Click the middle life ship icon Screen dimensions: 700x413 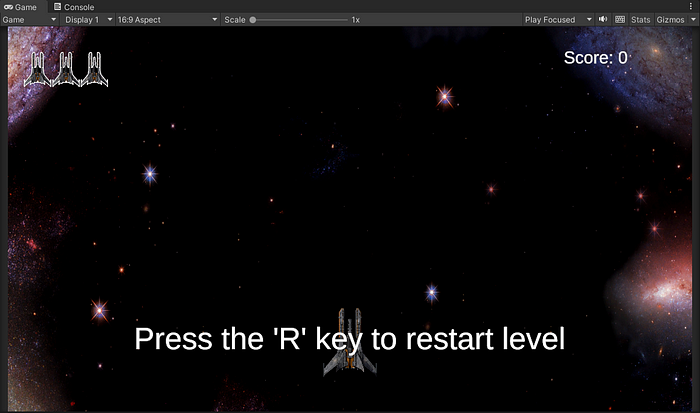pyautogui.click(x=66, y=69)
